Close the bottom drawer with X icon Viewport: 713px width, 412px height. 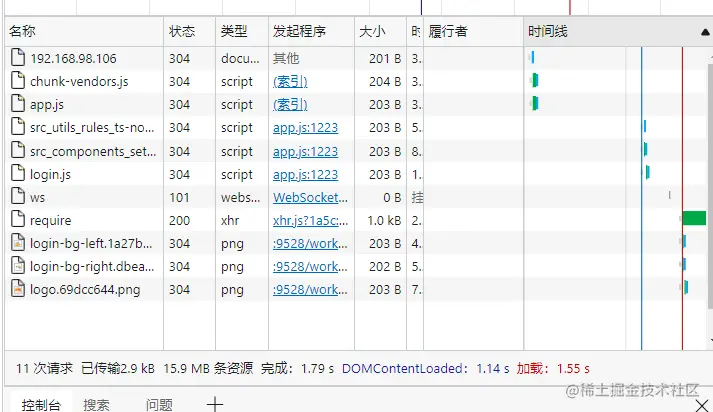pyautogui.click(x=703, y=405)
